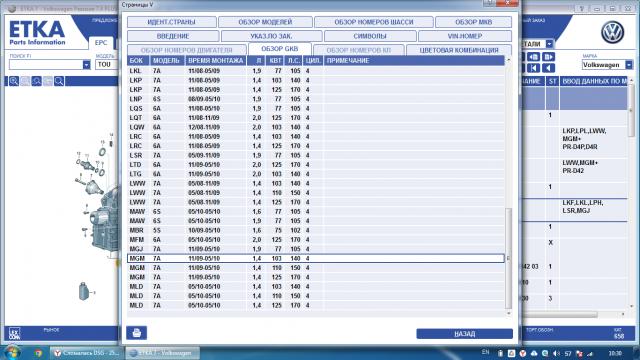
Task: Click the scroll up arrow in dialog list
Action: click(x=508, y=60)
